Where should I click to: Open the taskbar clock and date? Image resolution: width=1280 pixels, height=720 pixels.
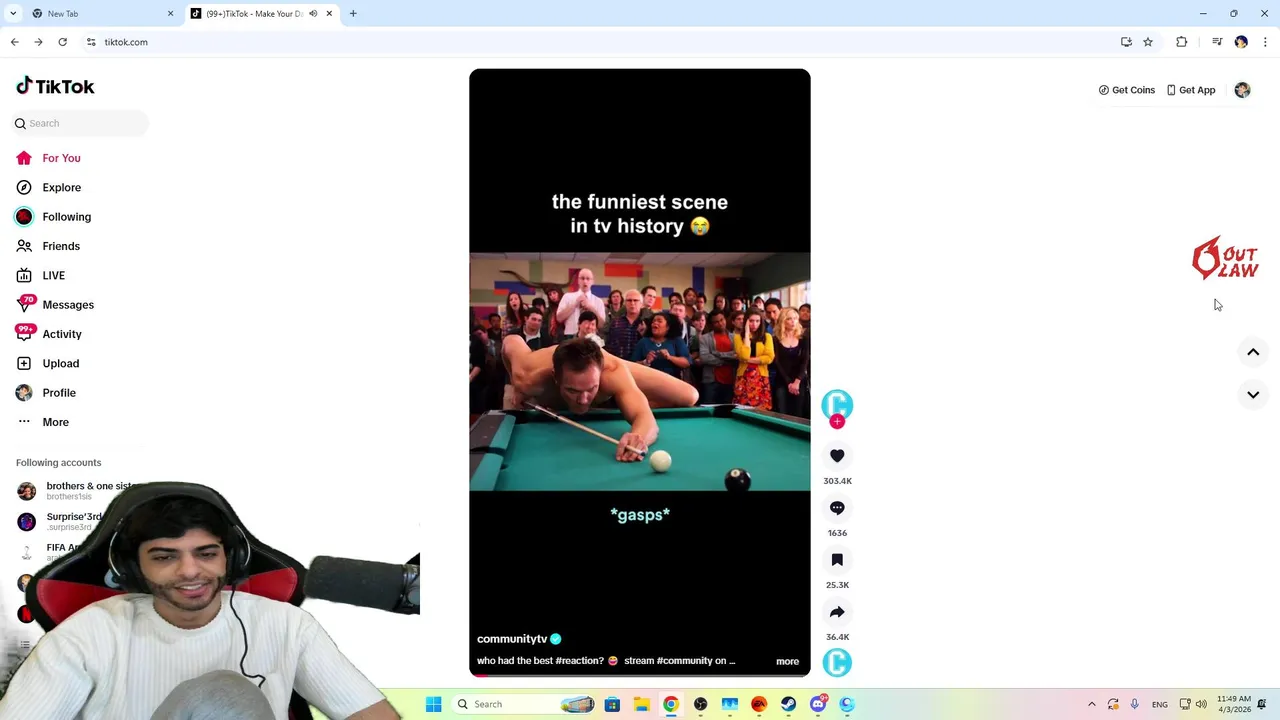(1234, 704)
